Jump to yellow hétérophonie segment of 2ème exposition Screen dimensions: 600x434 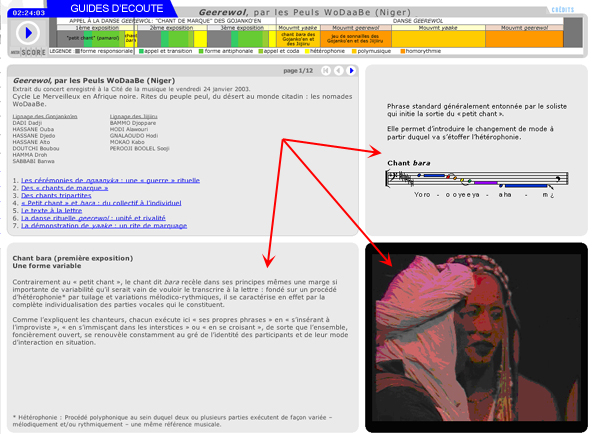click(x=200, y=39)
